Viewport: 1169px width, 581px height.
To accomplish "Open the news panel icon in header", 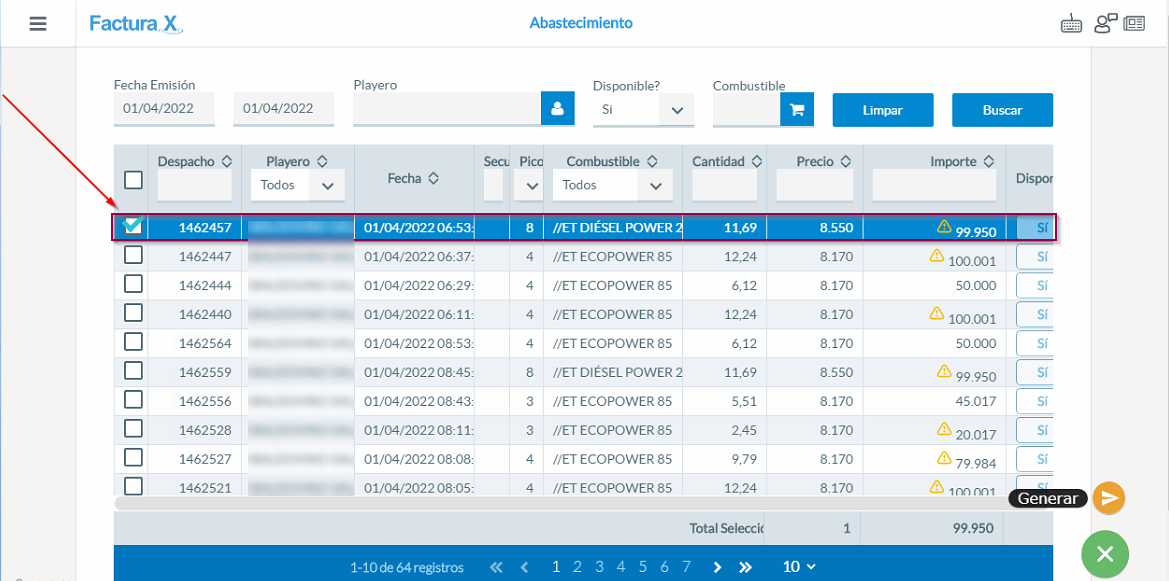I will (1134, 24).
